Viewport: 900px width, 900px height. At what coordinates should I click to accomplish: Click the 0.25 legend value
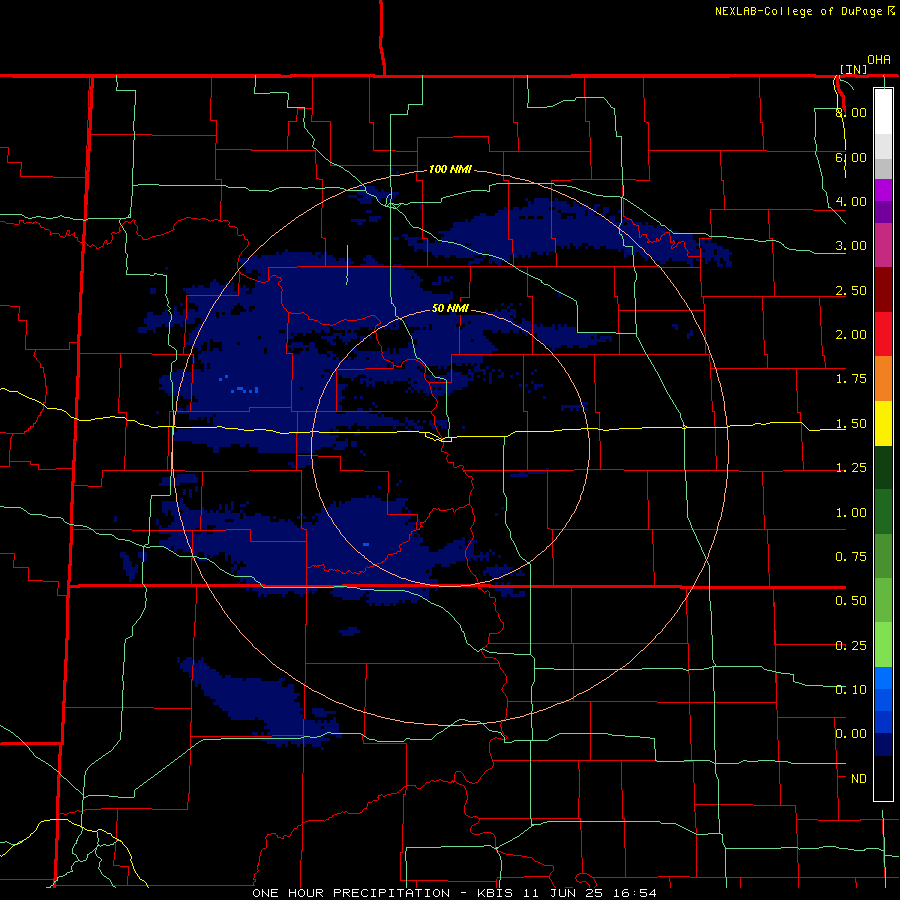851,646
